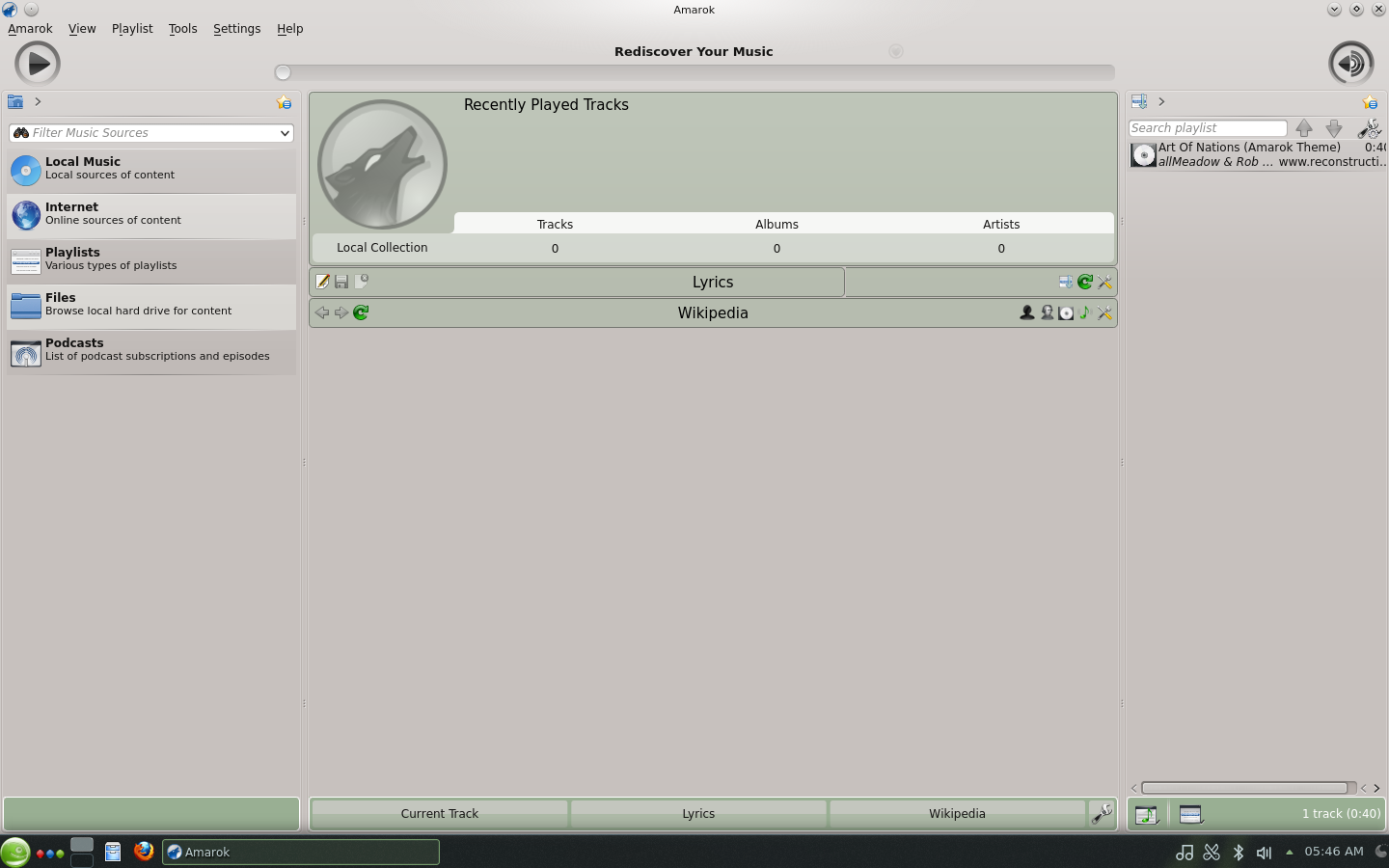Expand media sources breadcrumb chevron
Image resolution: width=1389 pixels, height=868 pixels.
38,101
